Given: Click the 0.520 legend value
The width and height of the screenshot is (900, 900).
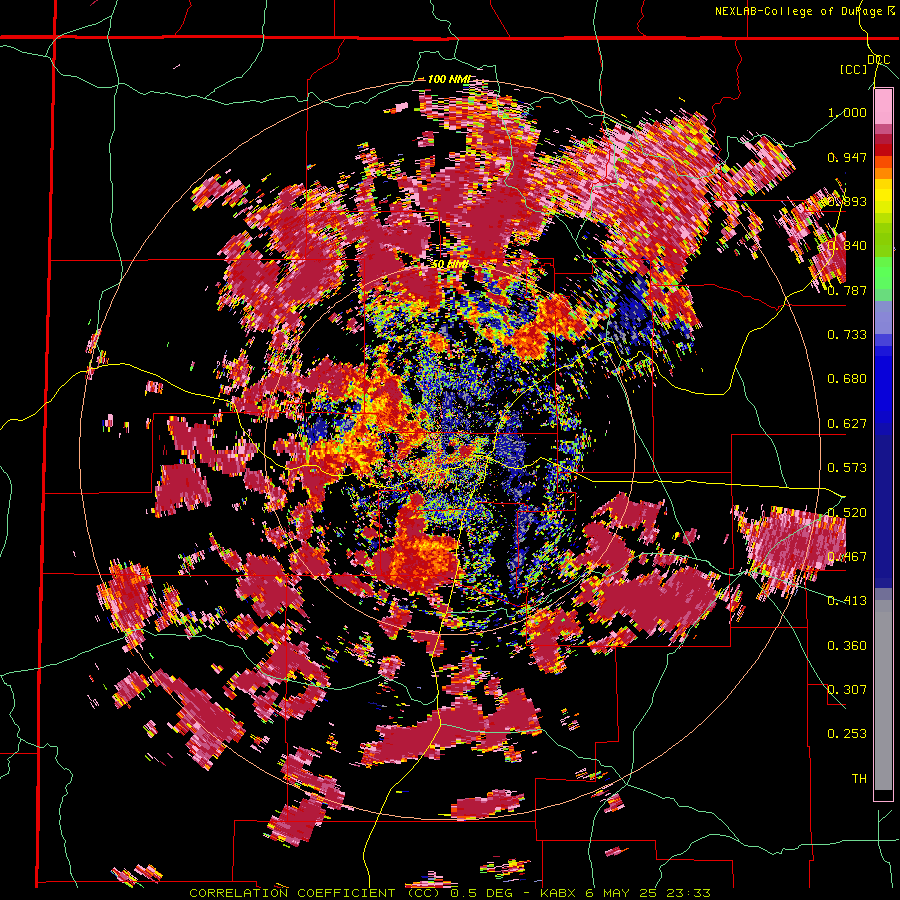Looking at the screenshot, I should click(x=847, y=513).
